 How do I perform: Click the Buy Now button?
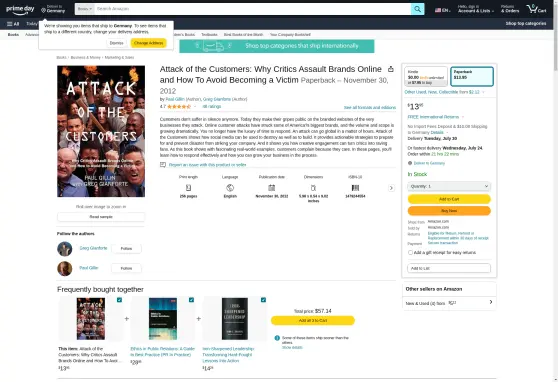click(x=449, y=211)
